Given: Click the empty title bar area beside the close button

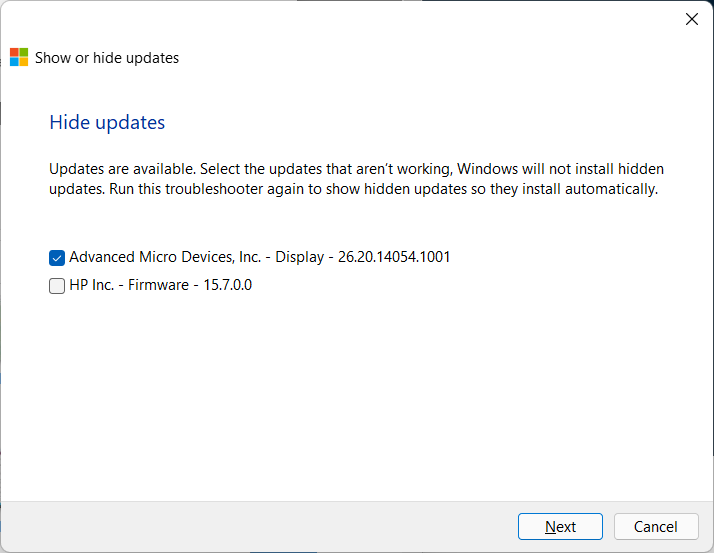Looking at the screenshot, I should tap(400, 19).
